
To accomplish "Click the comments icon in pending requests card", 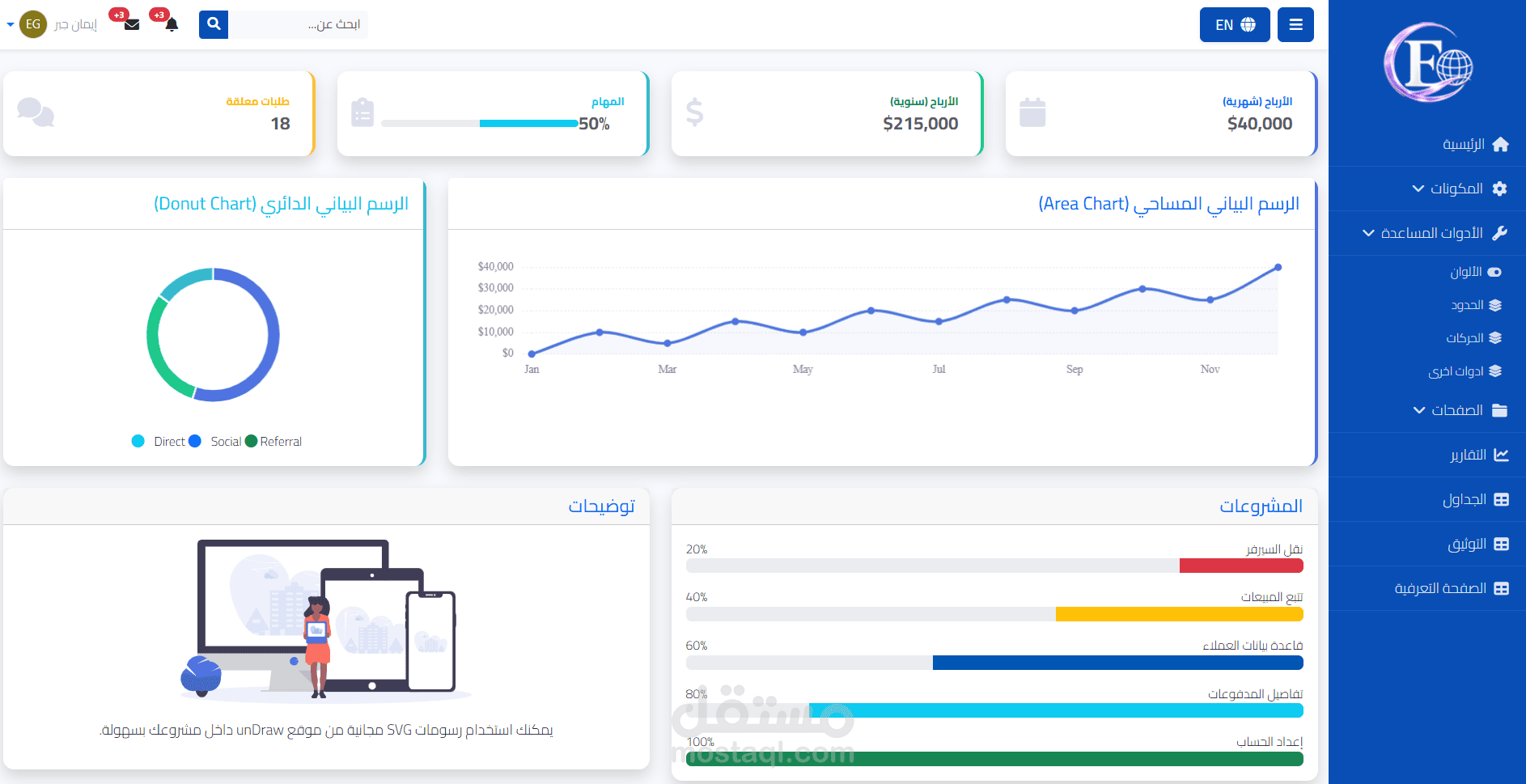I will coord(36,112).
